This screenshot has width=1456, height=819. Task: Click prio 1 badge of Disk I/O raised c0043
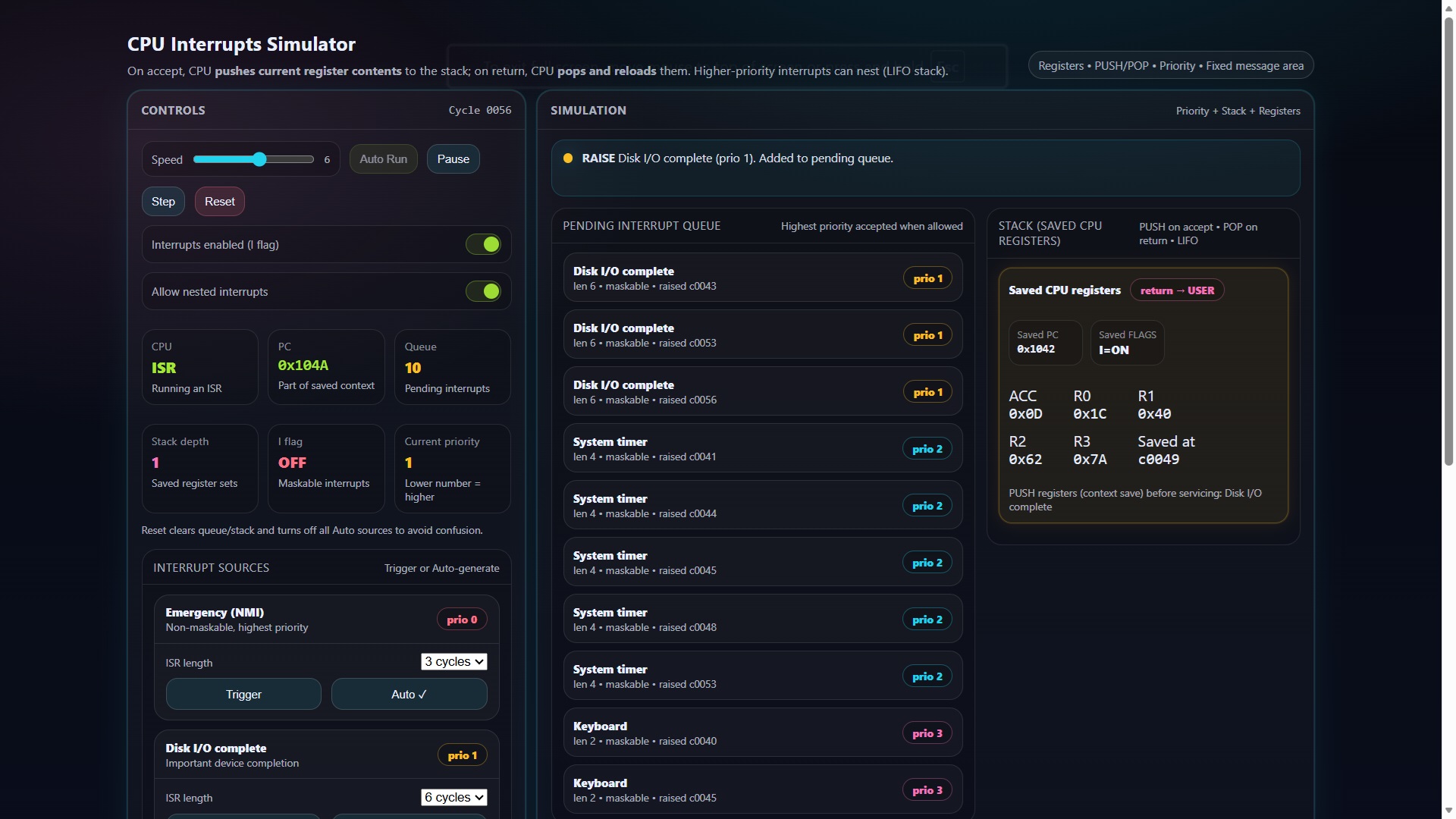(x=927, y=278)
